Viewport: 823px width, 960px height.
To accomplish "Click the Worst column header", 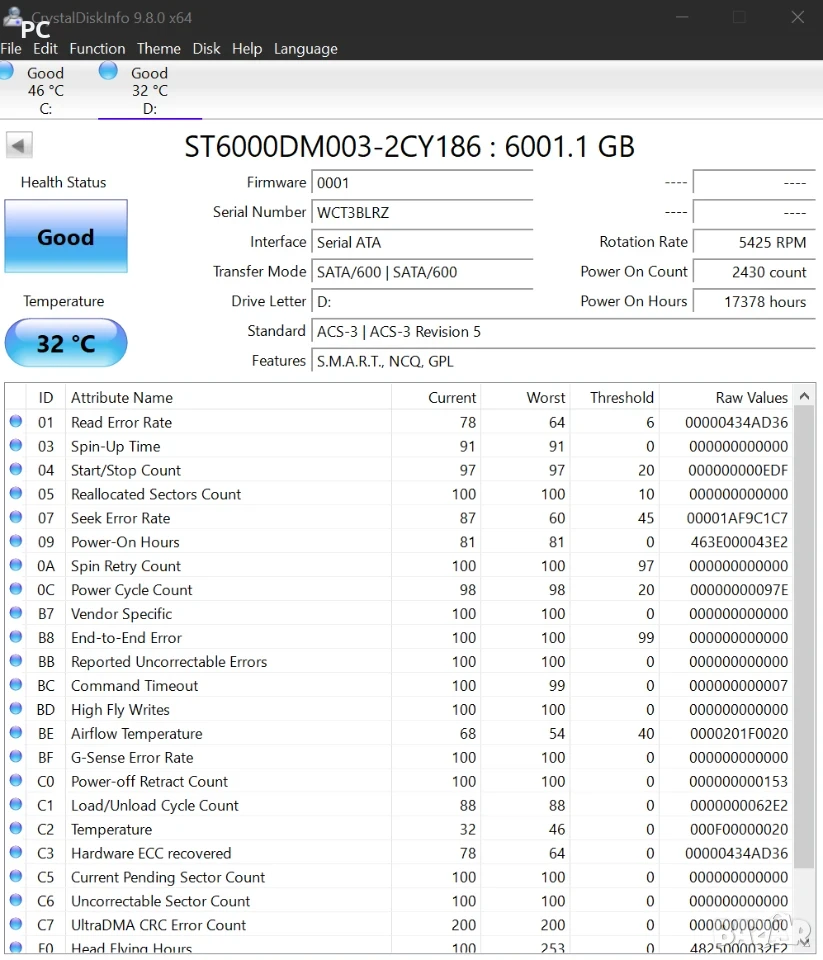I will tap(525, 398).
